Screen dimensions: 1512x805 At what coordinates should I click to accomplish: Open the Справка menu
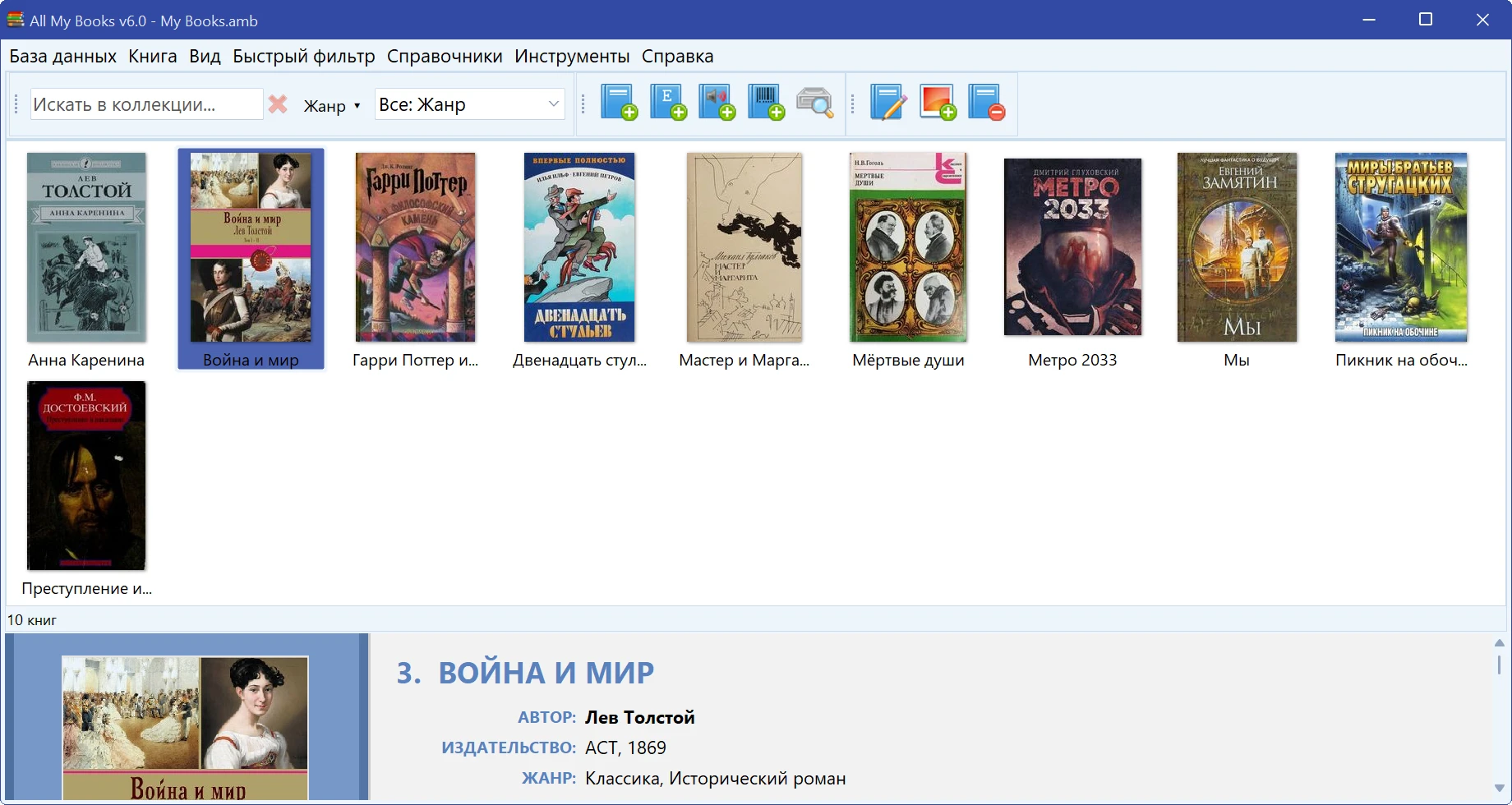[x=677, y=57]
